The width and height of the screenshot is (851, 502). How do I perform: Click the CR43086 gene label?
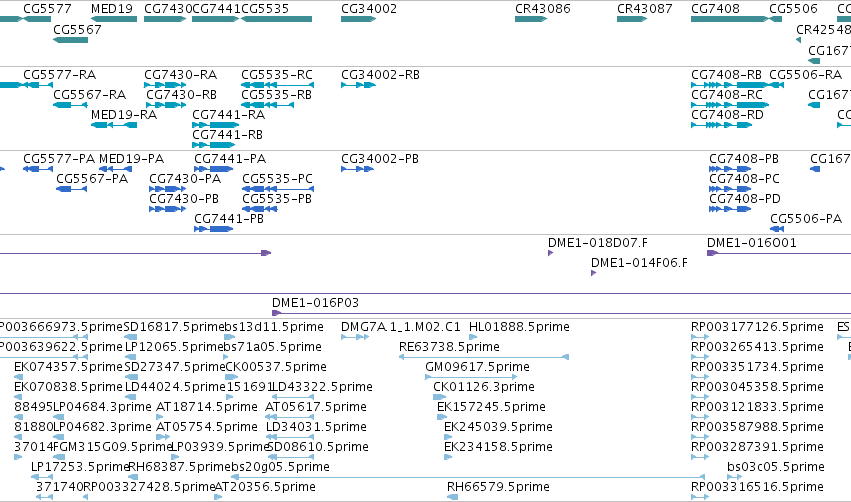point(543,9)
